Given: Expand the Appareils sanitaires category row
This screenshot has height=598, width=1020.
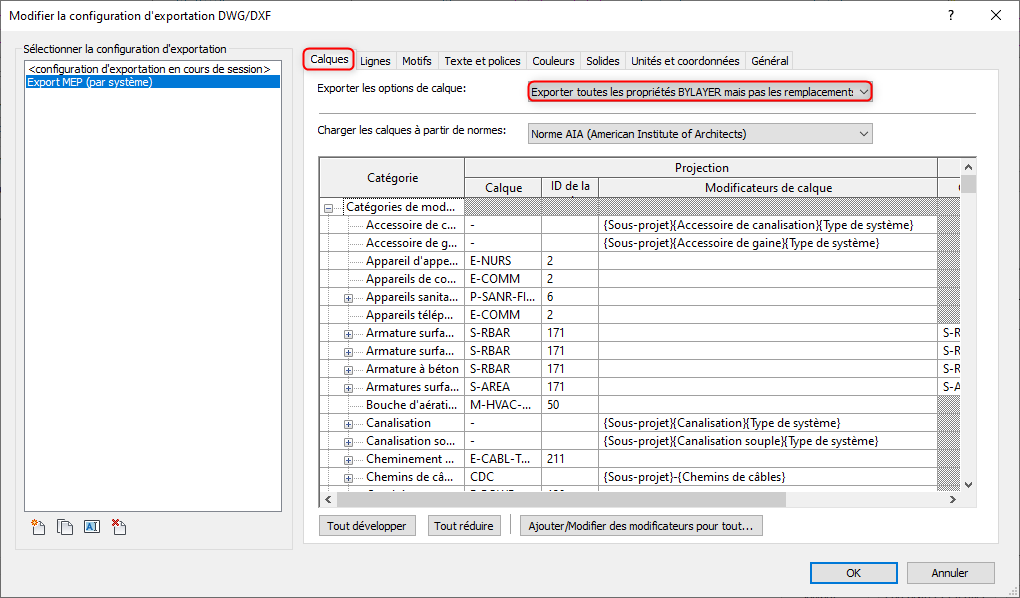Looking at the screenshot, I should pyautogui.click(x=348, y=297).
